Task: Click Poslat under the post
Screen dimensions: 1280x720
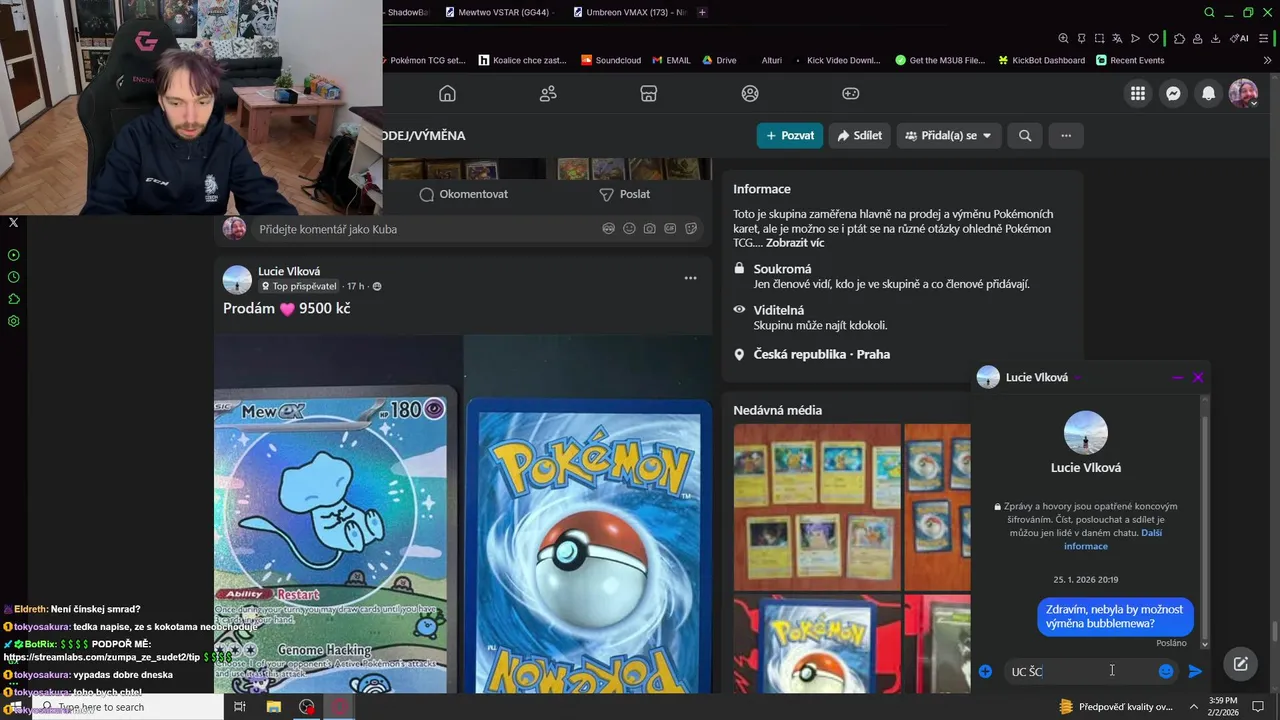Action: click(624, 194)
